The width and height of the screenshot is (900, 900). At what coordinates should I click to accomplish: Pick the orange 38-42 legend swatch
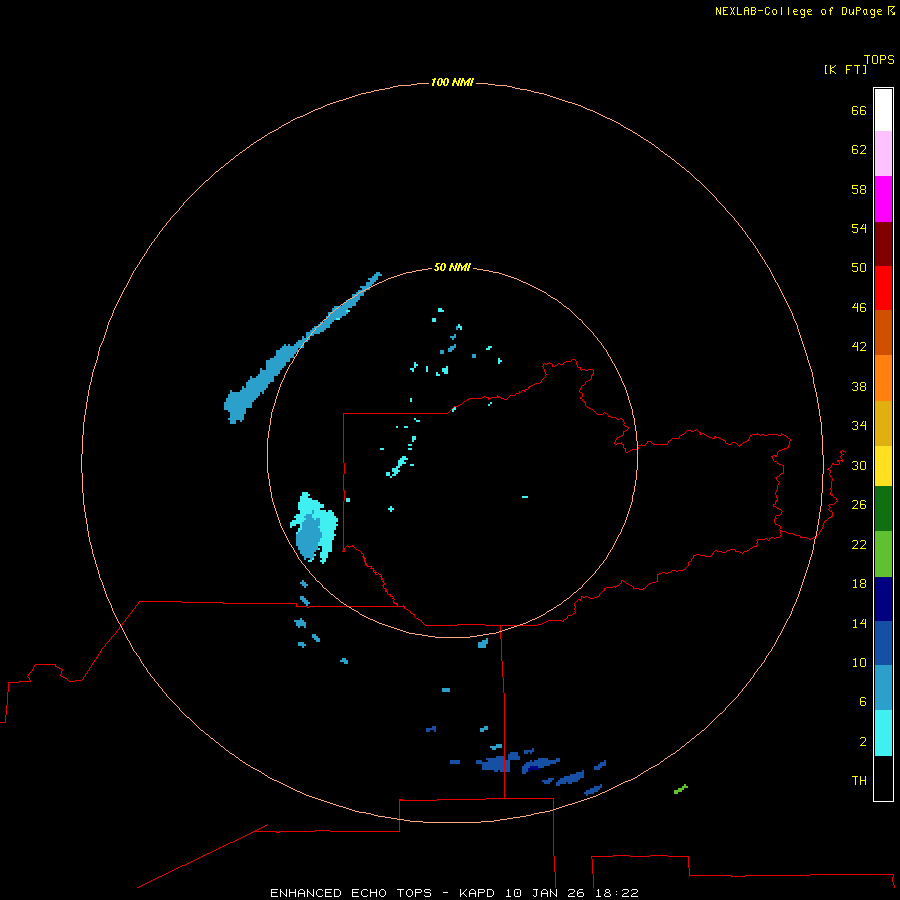883,378
